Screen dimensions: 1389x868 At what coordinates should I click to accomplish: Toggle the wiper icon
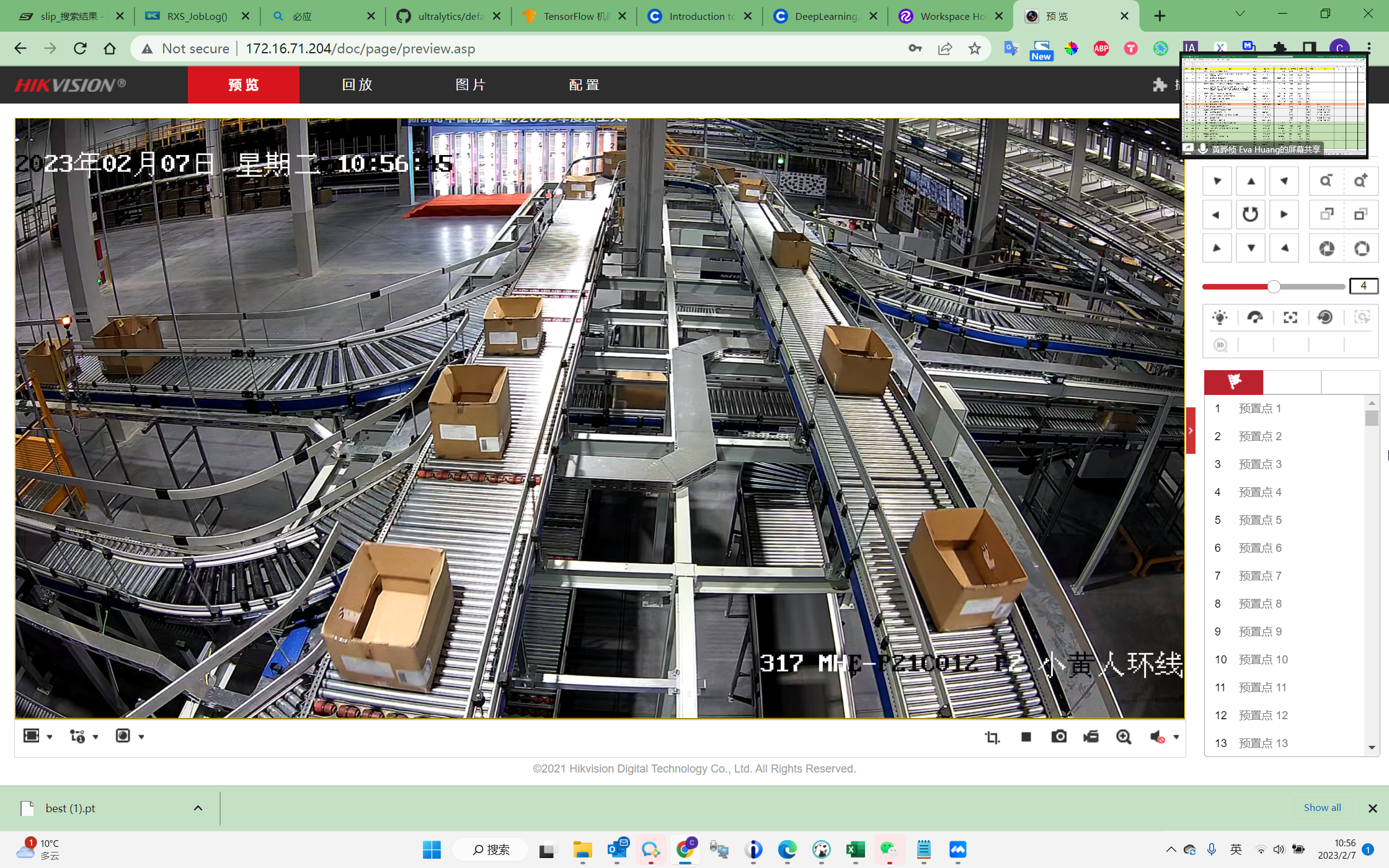pos(1255,317)
